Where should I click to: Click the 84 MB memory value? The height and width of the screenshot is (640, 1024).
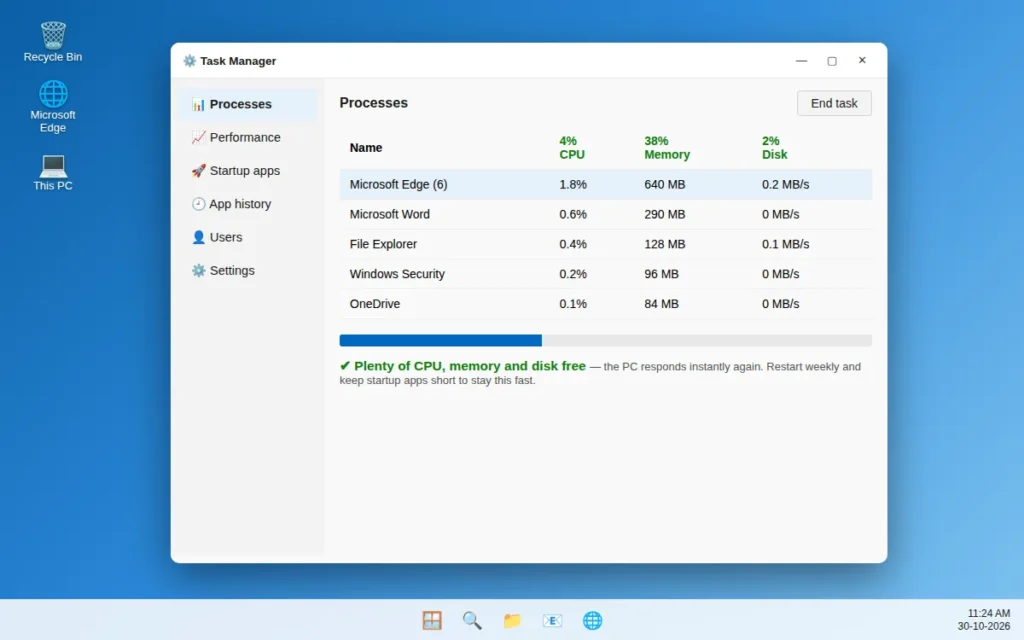click(662, 304)
